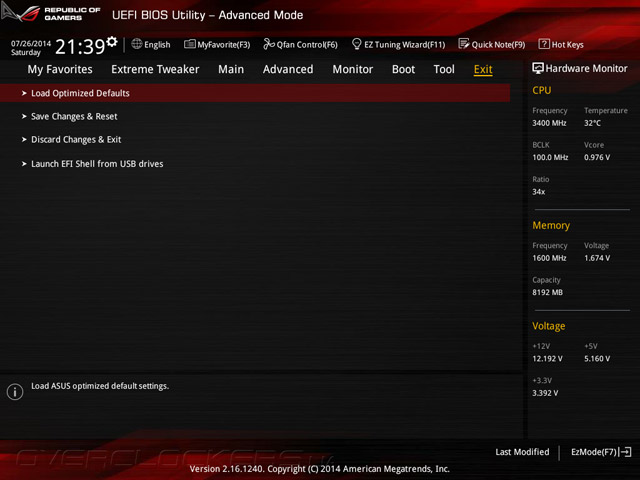The image size is (640, 480).
Task: Click the info icon beside help text
Action: (x=15, y=391)
